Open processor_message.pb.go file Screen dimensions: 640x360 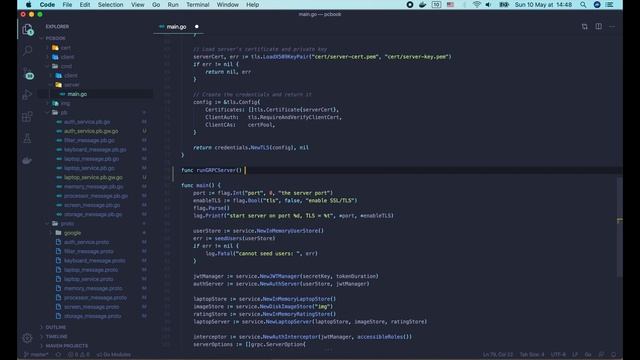pyautogui.click(x=96, y=196)
